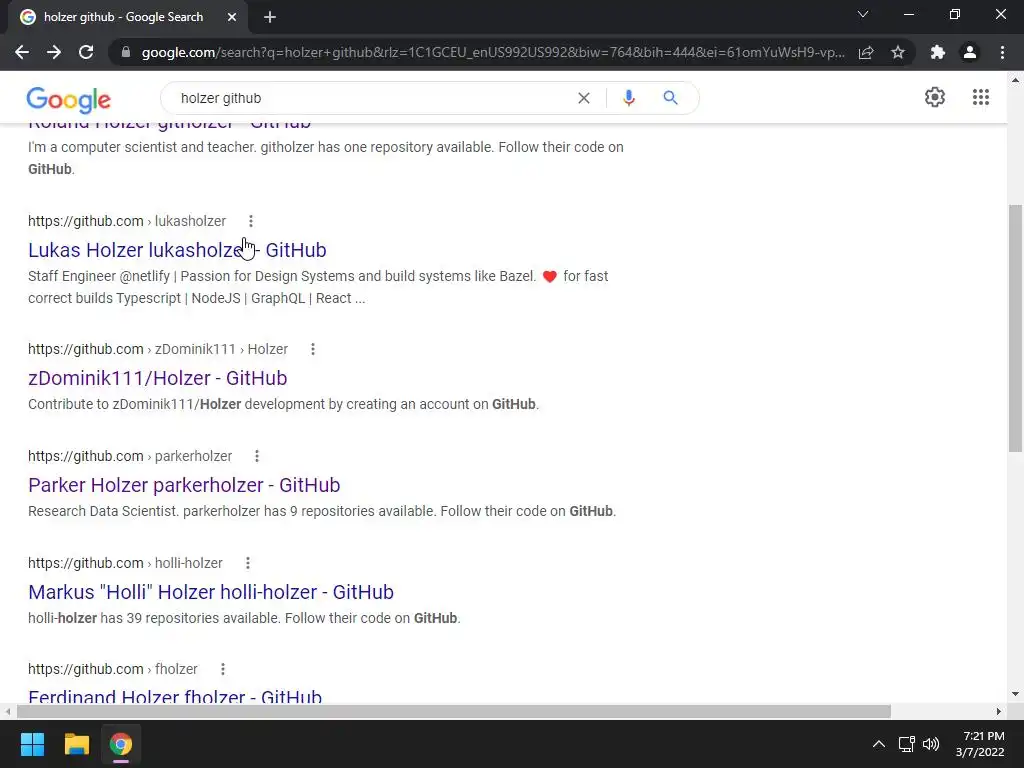The height and width of the screenshot is (768, 1024).
Task: Open Google apps grid
Action: point(980,97)
